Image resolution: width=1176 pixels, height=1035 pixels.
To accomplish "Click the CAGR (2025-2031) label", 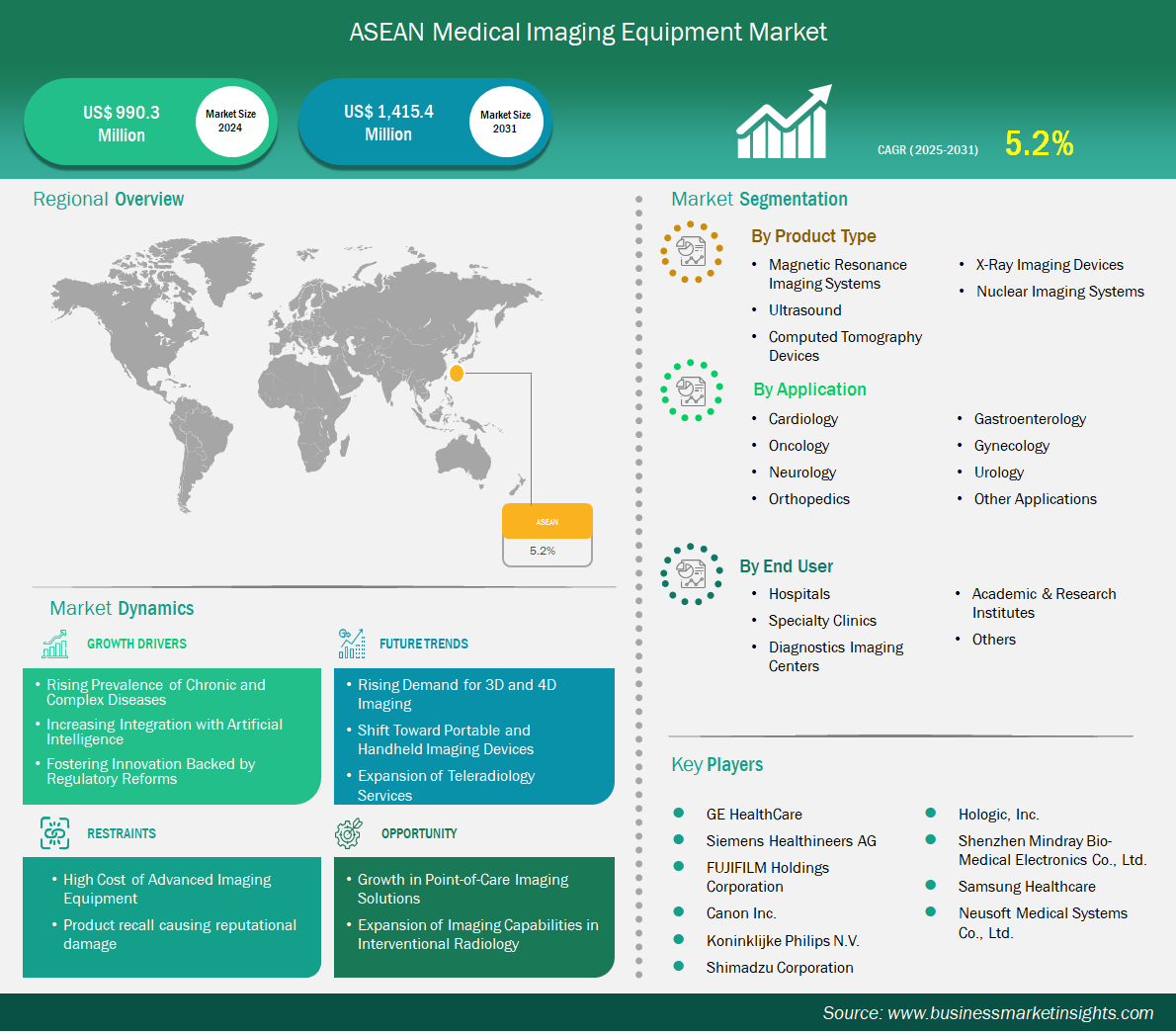I will tap(928, 150).
